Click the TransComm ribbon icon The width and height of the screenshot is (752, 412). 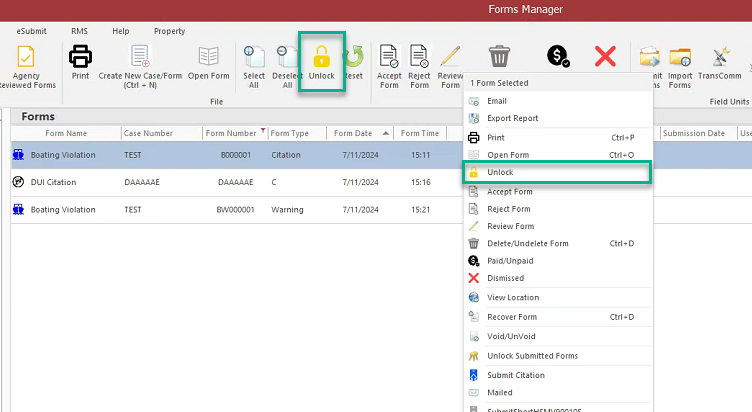coord(718,60)
